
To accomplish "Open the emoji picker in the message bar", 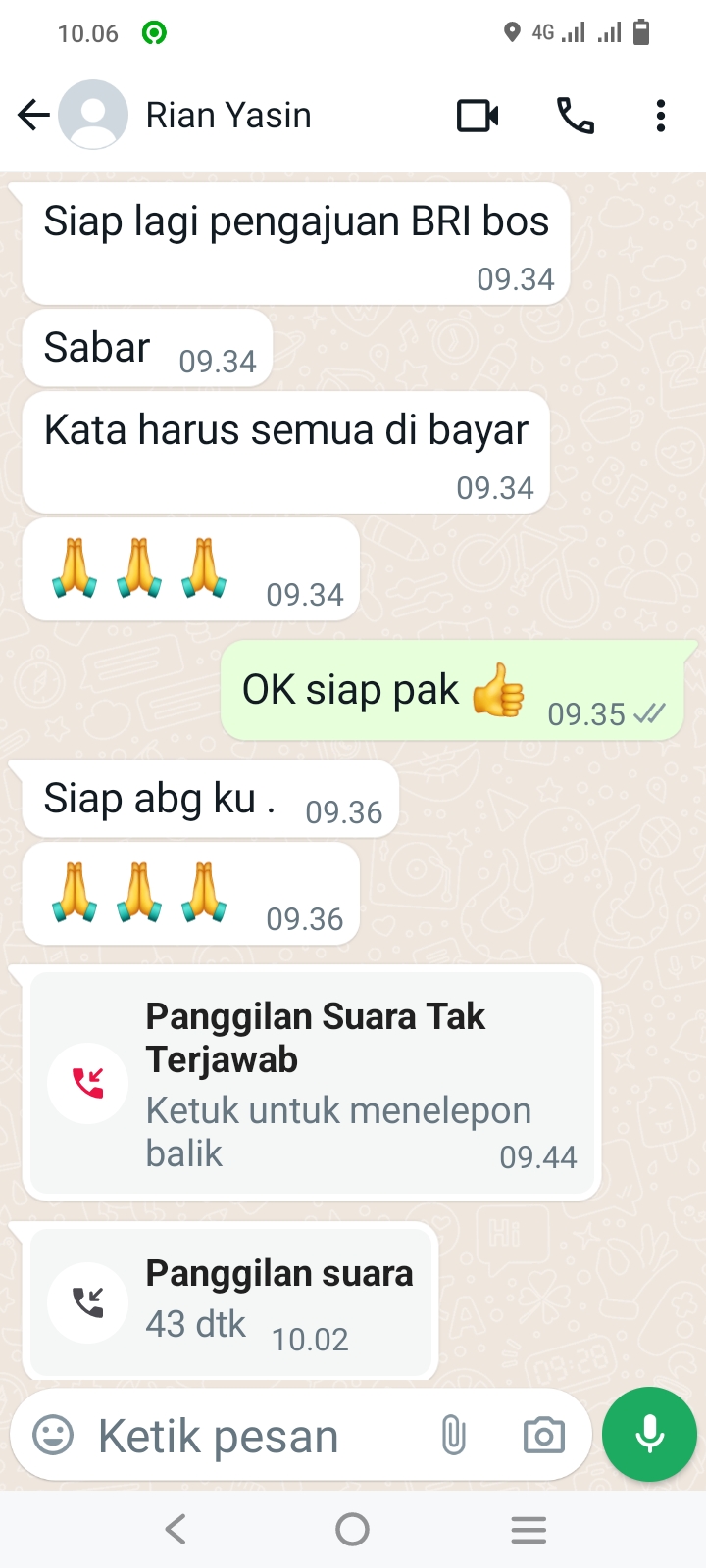I will coord(53,1436).
